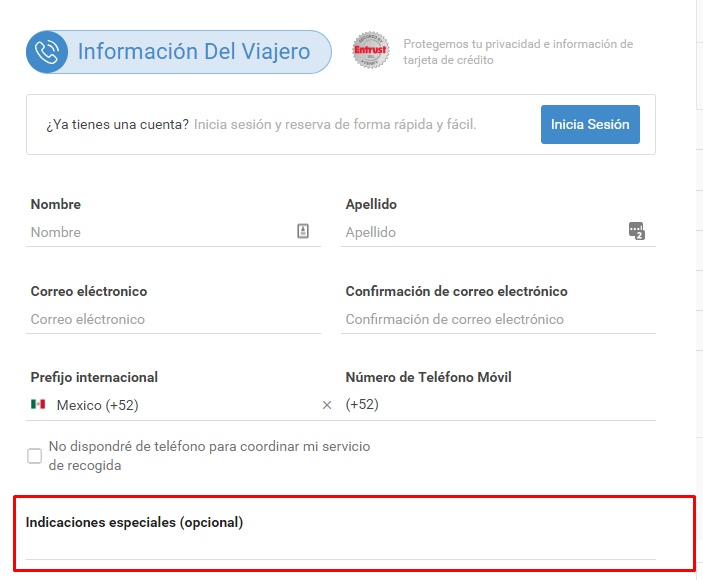703x580 pixels.
Task: Click the Mexico flag icon
Action: 38,405
